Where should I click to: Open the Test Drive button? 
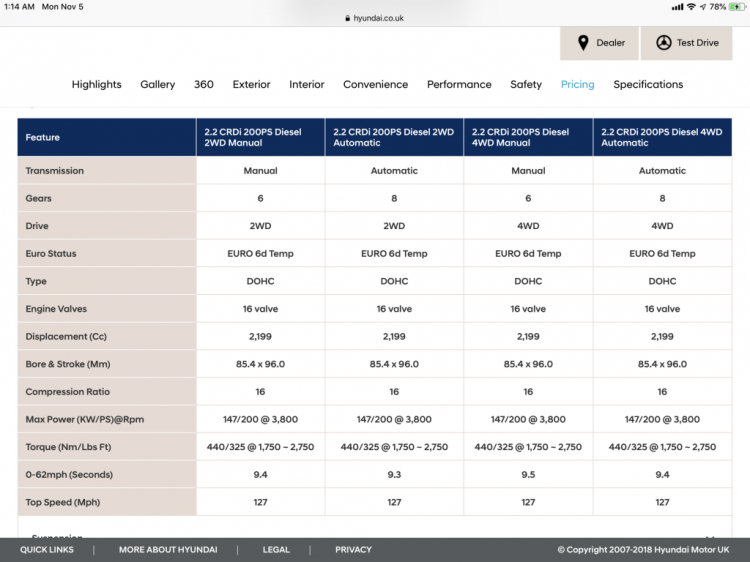(x=686, y=43)
